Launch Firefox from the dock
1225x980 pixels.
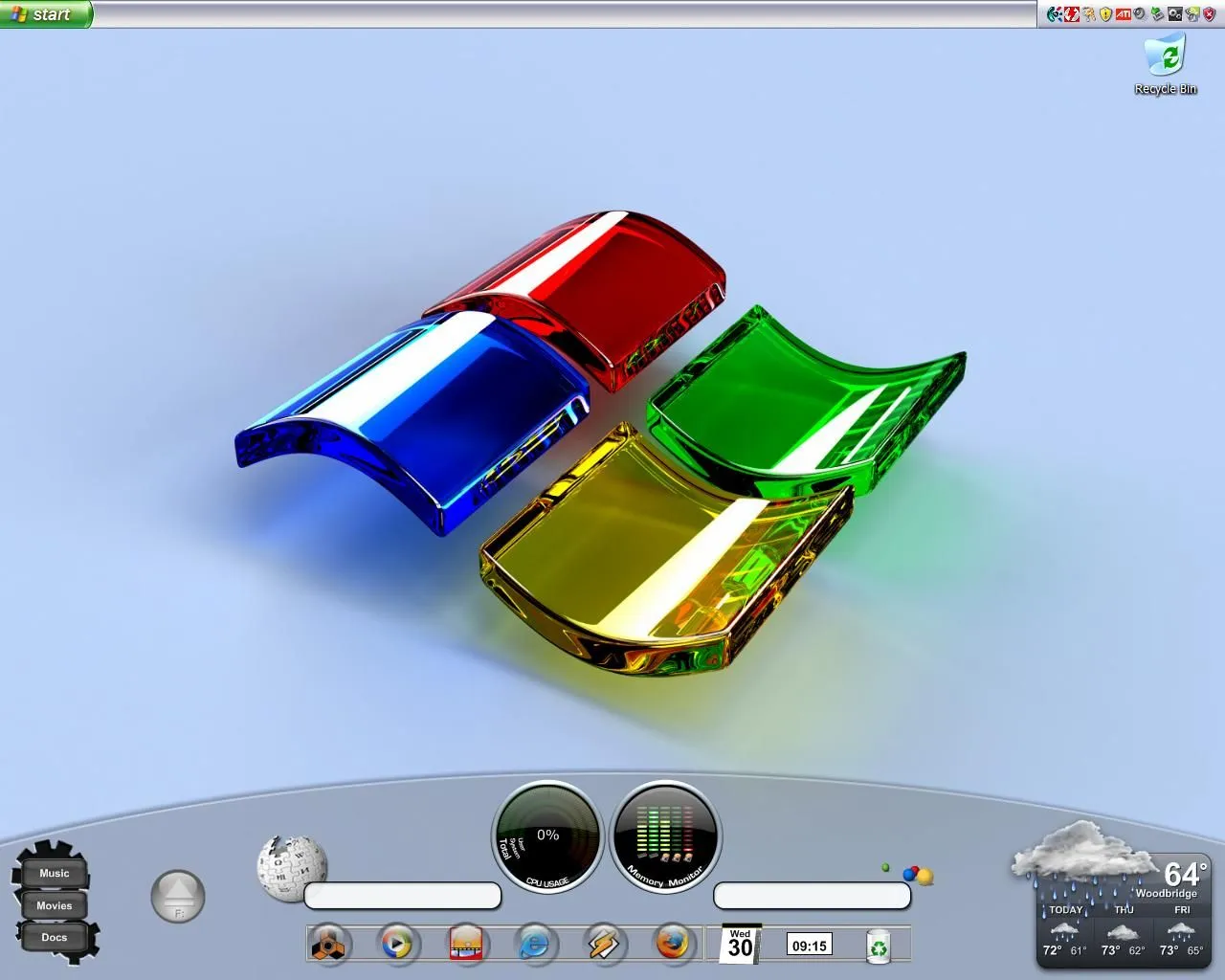click(x=672, y=945)
